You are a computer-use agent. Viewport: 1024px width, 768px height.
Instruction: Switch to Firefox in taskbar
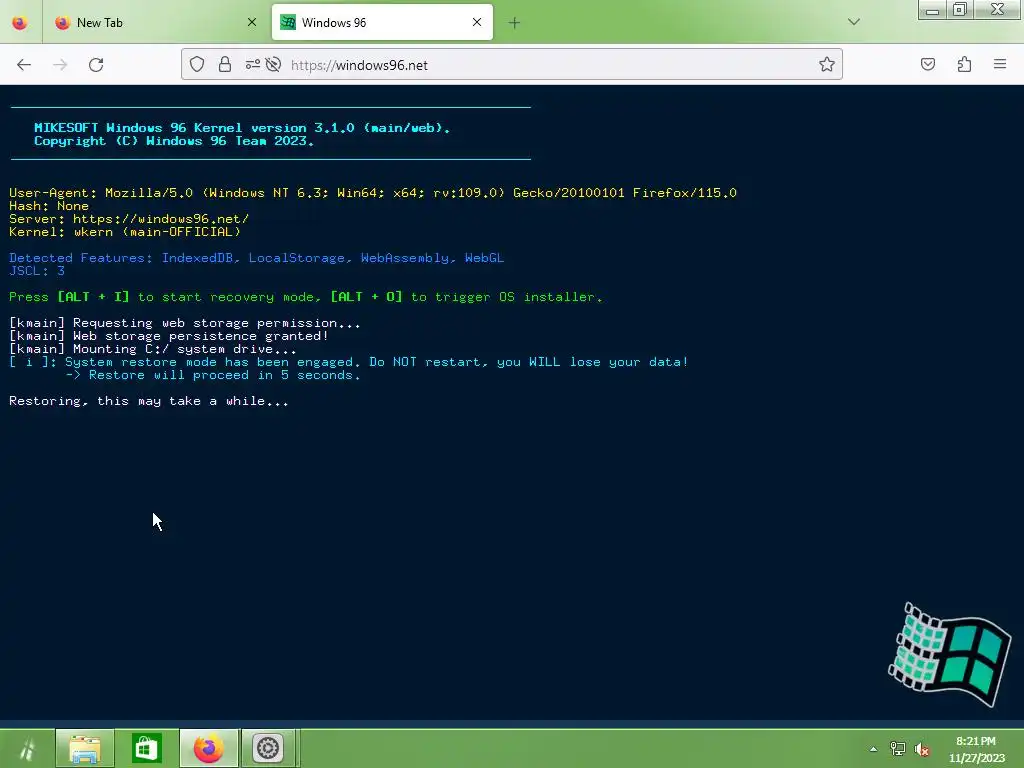coord(209,748)
